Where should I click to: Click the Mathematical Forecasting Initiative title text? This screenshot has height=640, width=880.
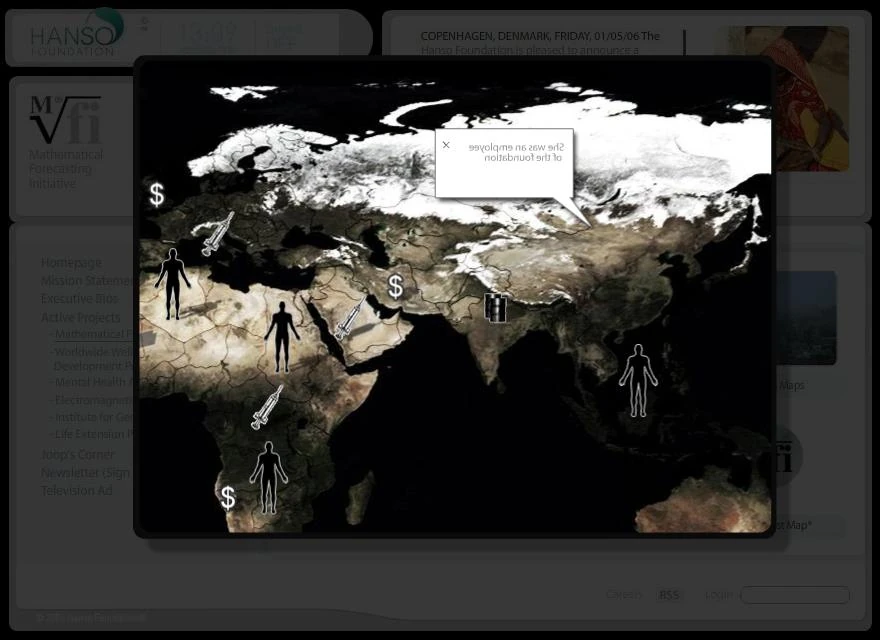(x=66, y=169)
